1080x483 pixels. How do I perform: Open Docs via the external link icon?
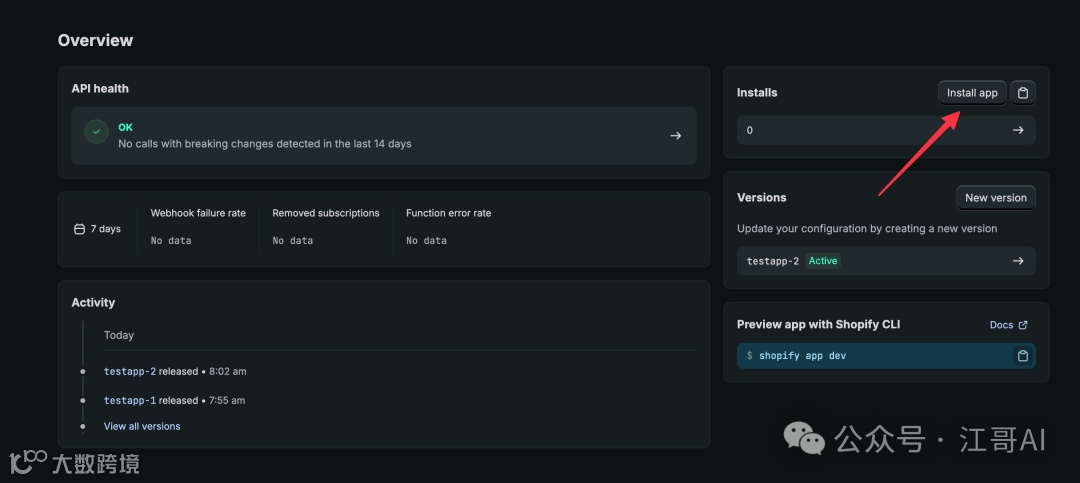point(1023,325)
